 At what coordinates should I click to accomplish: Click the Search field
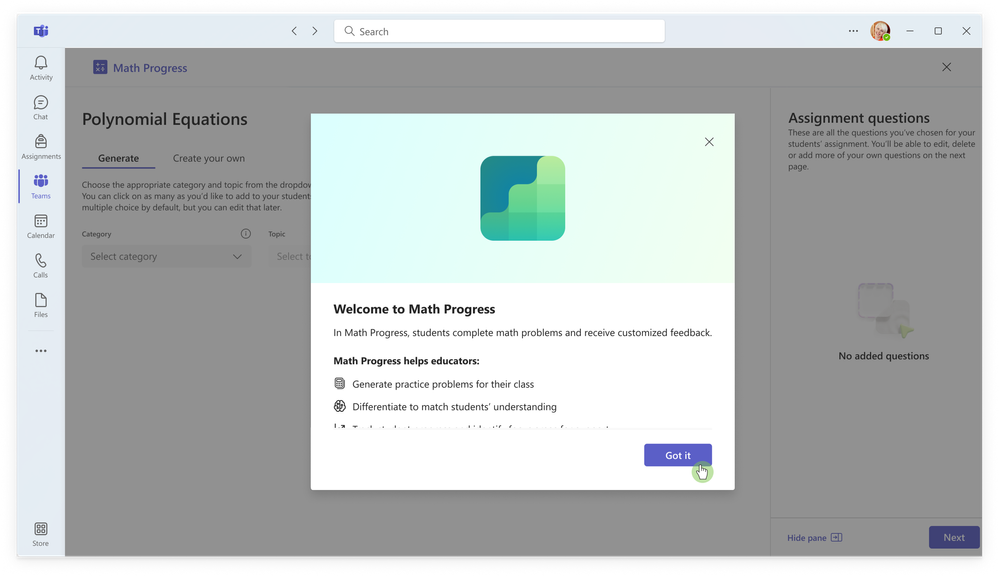(x=499, y=31)
